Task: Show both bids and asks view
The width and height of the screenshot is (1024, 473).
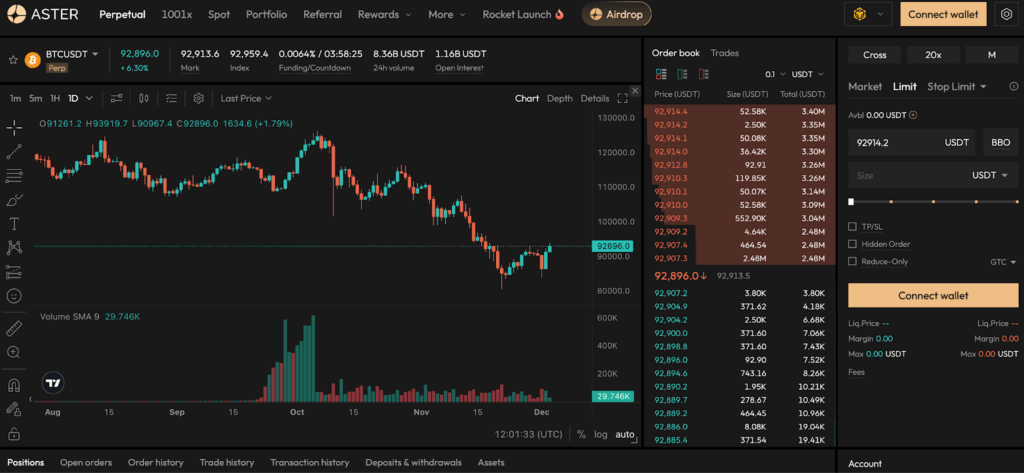Action: (x=661, y=74)
